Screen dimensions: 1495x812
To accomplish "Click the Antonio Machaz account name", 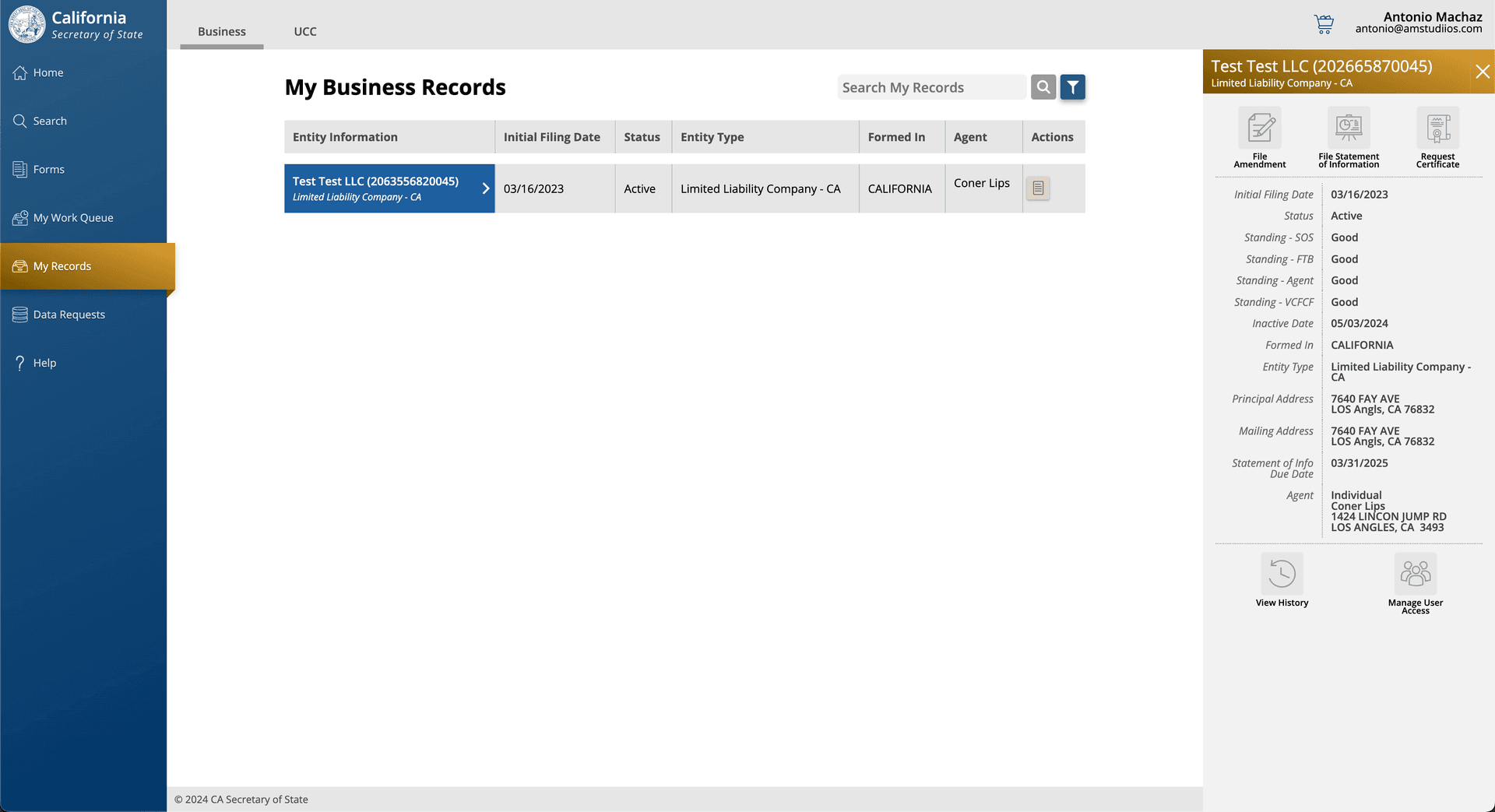I will (1432, 16).
